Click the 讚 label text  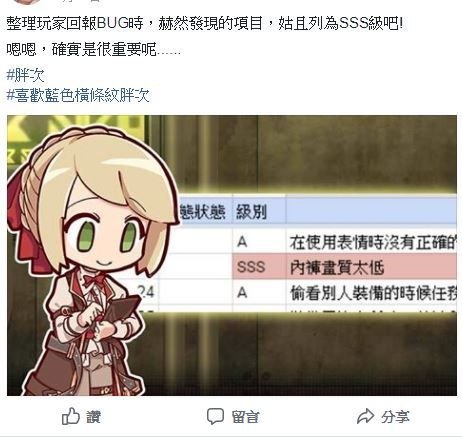(x=94, y=417)
